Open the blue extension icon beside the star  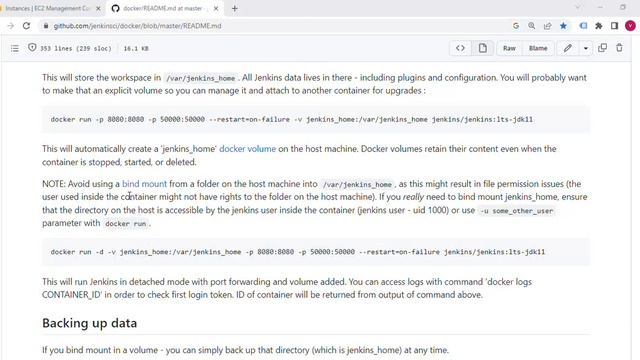583,26
